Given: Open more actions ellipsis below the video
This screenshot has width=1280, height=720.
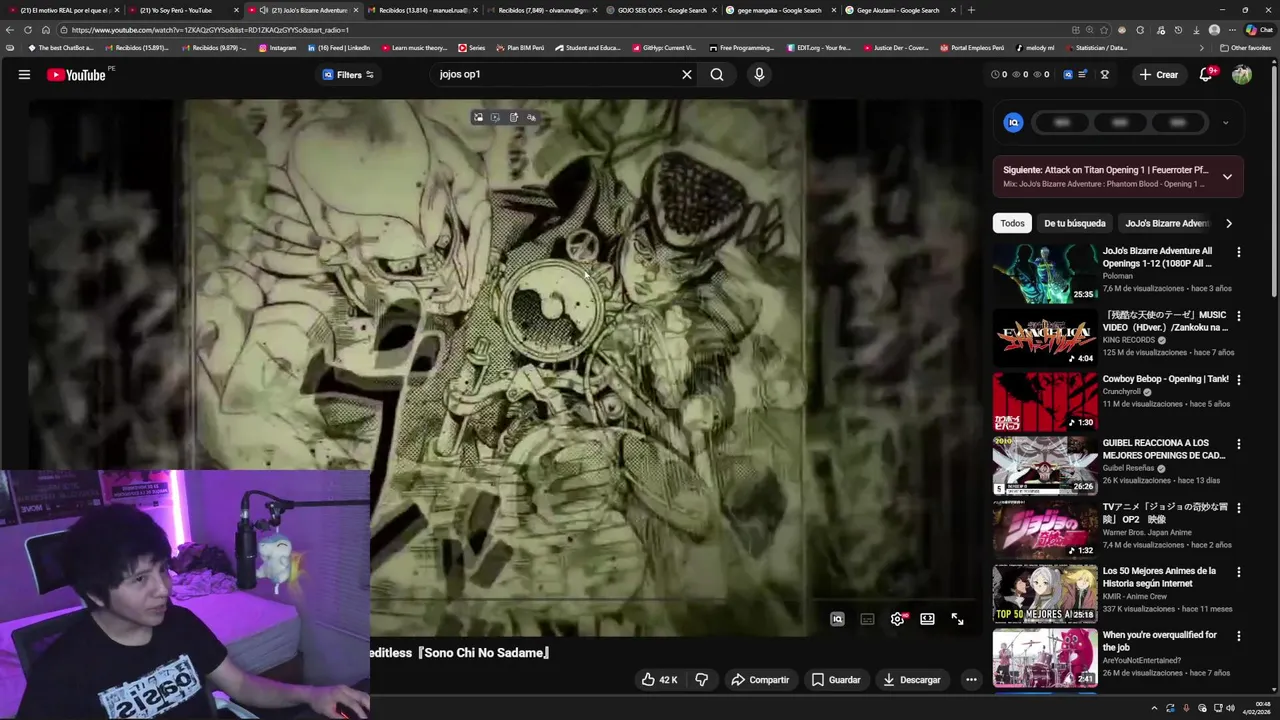Looking at the screenshot, I should (x=971, y=679).
